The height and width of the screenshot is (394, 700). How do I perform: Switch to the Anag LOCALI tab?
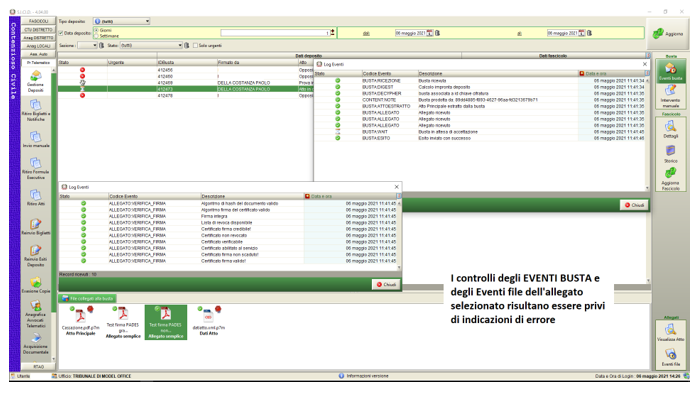coord(38,46)
